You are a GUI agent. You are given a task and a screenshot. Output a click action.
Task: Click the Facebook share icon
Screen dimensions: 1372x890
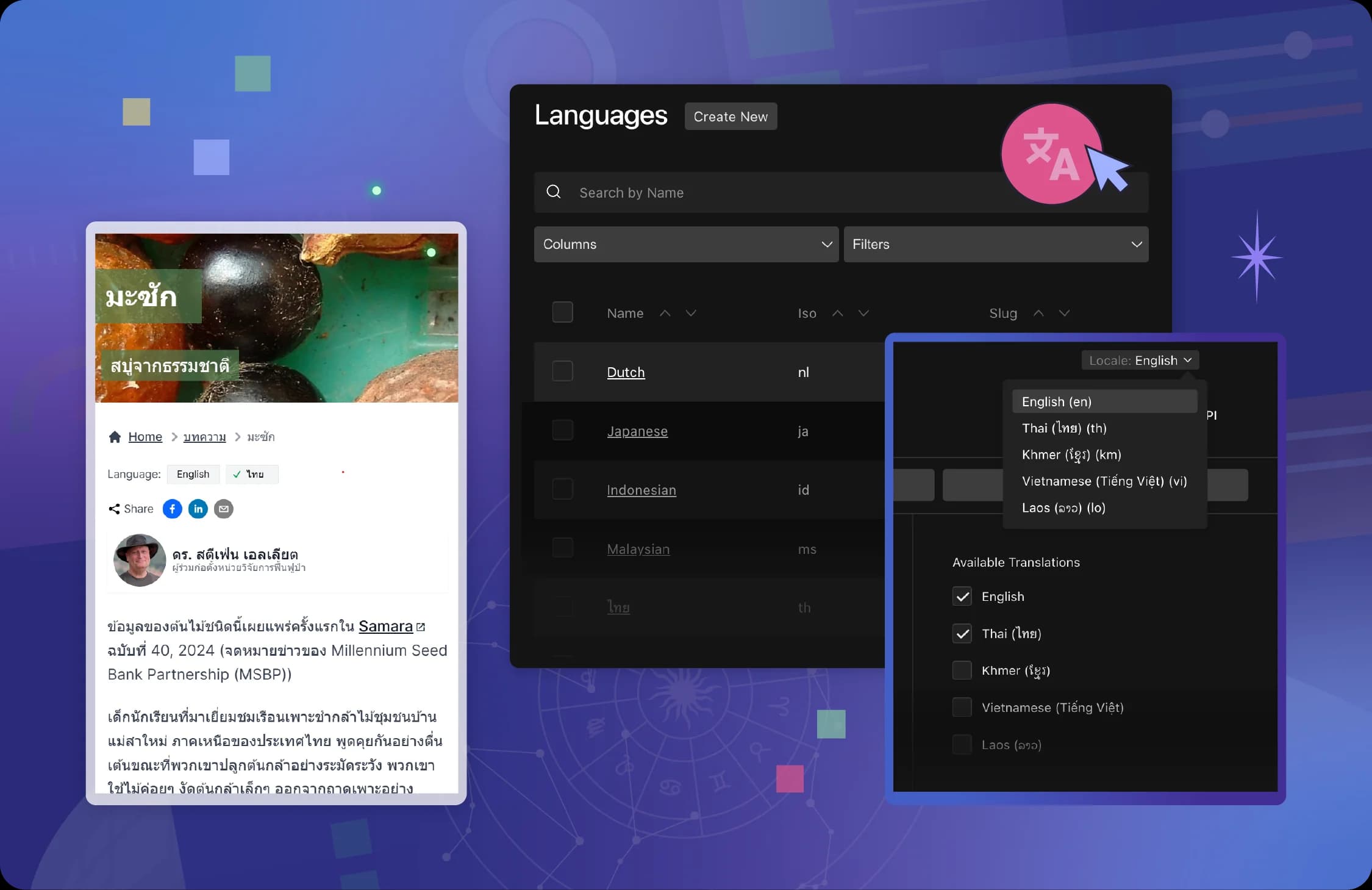click(x=173, y=509)
